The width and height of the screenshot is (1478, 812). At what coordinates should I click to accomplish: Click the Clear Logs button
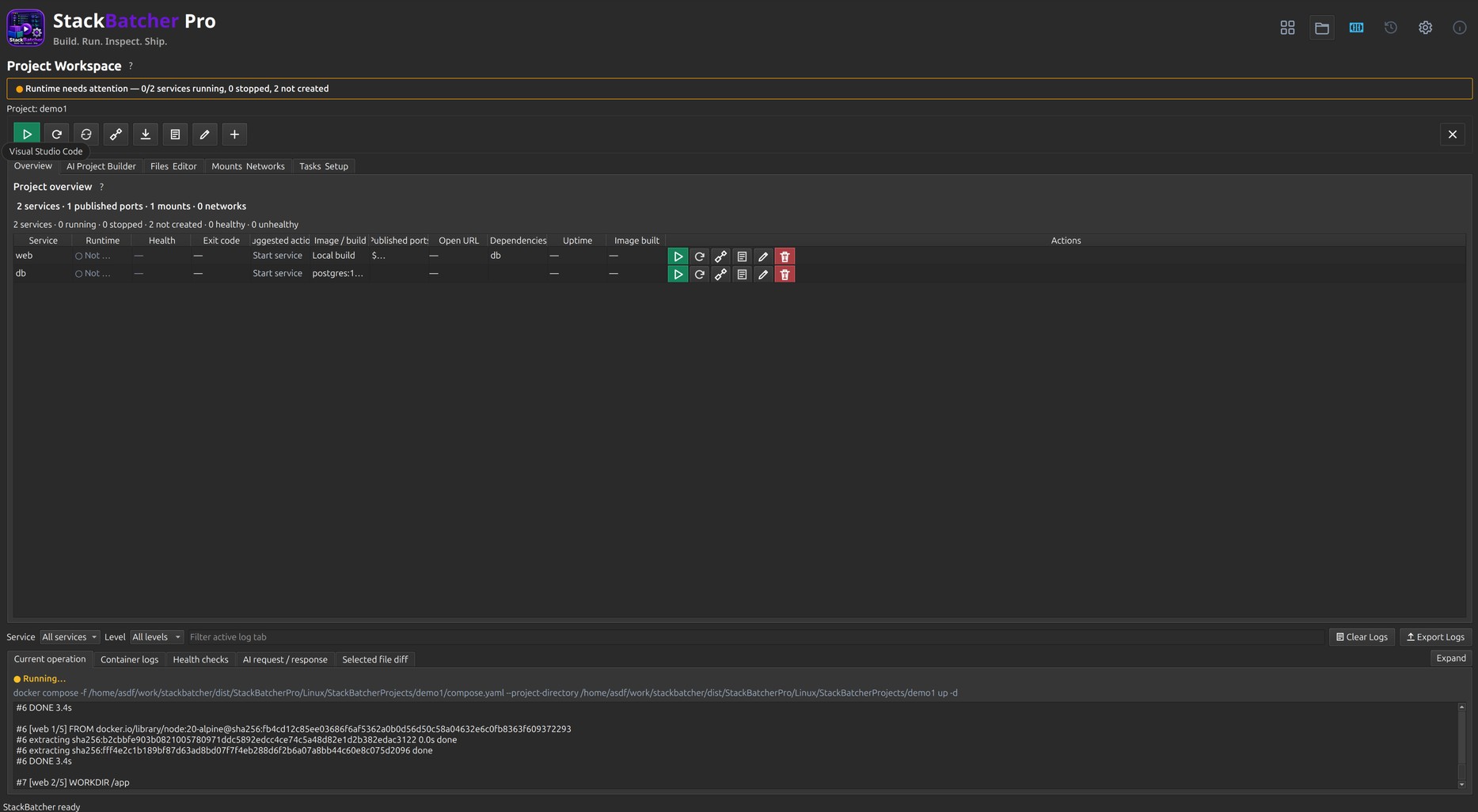click(x=1362, y=637)
